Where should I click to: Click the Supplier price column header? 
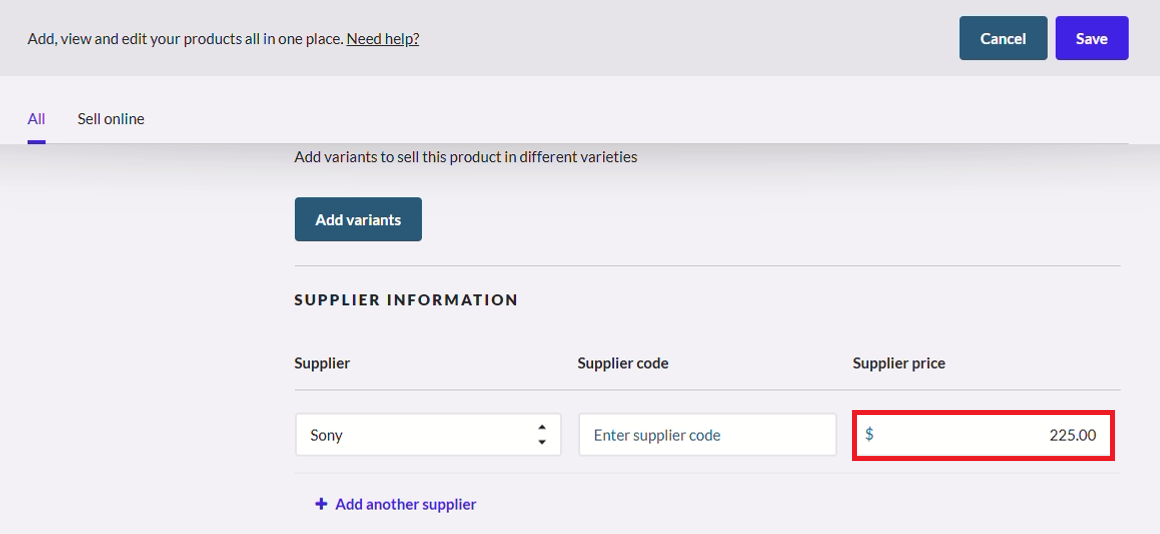point(899,363)
